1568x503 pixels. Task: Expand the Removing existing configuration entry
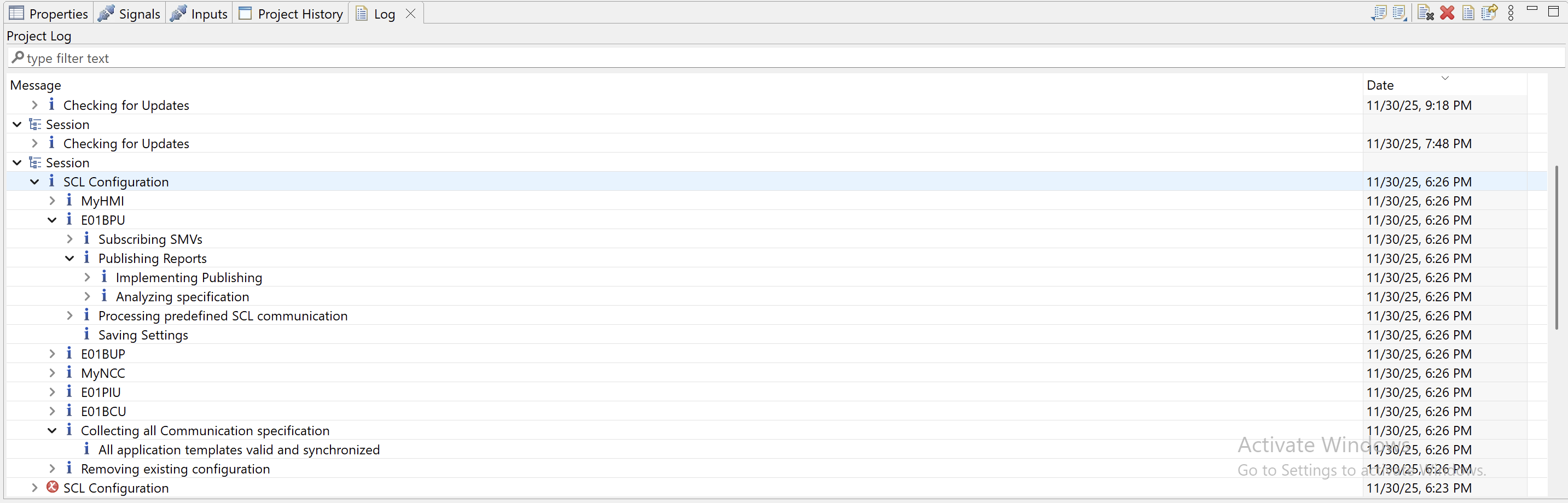pos(53,469)
